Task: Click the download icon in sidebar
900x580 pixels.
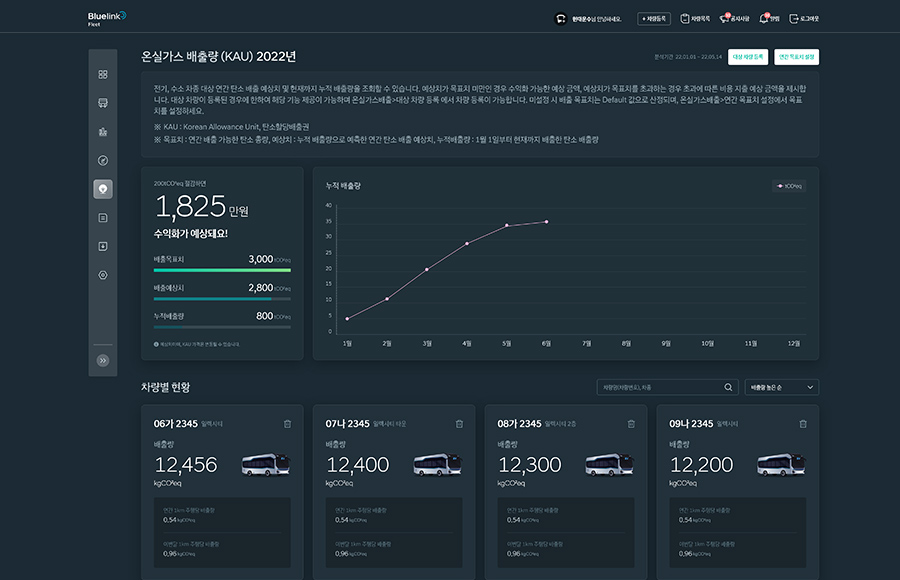Action: click(x=103, y=246)
